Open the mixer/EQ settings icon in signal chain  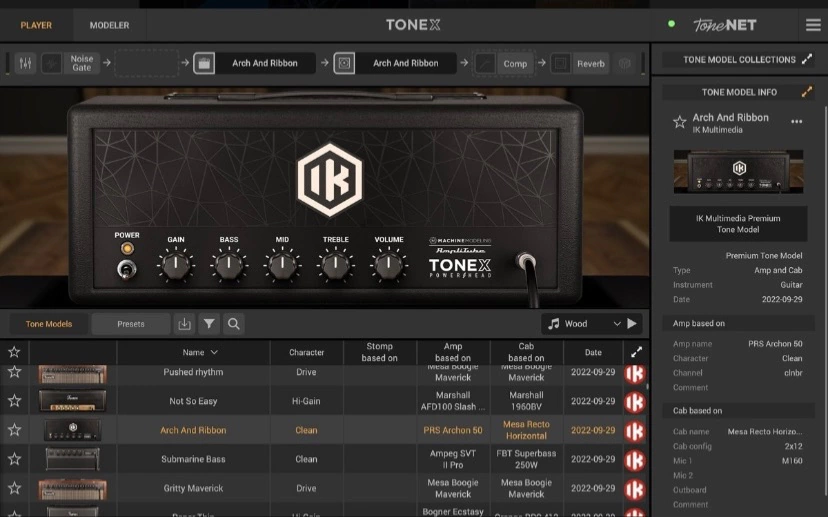[25, 63]
